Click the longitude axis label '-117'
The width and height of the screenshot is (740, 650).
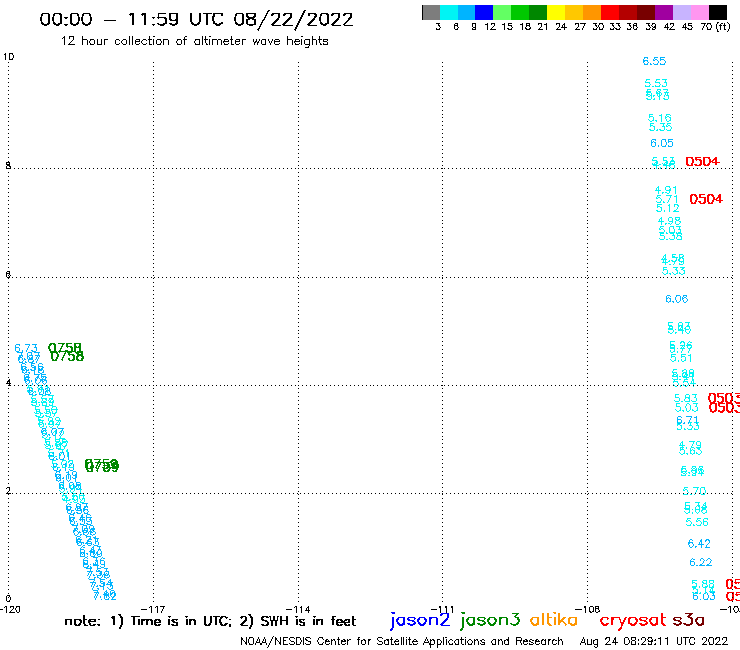point(152,609)
